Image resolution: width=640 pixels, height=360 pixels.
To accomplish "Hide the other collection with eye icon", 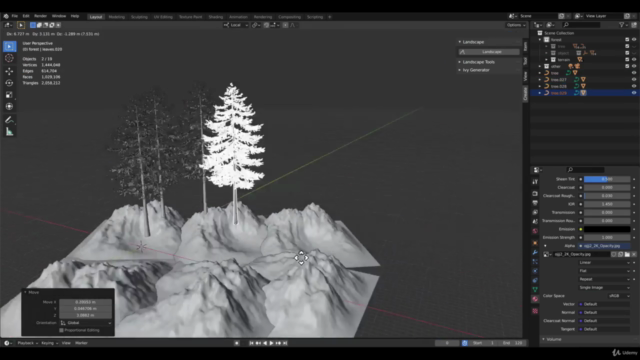I will tap(634, 66).
